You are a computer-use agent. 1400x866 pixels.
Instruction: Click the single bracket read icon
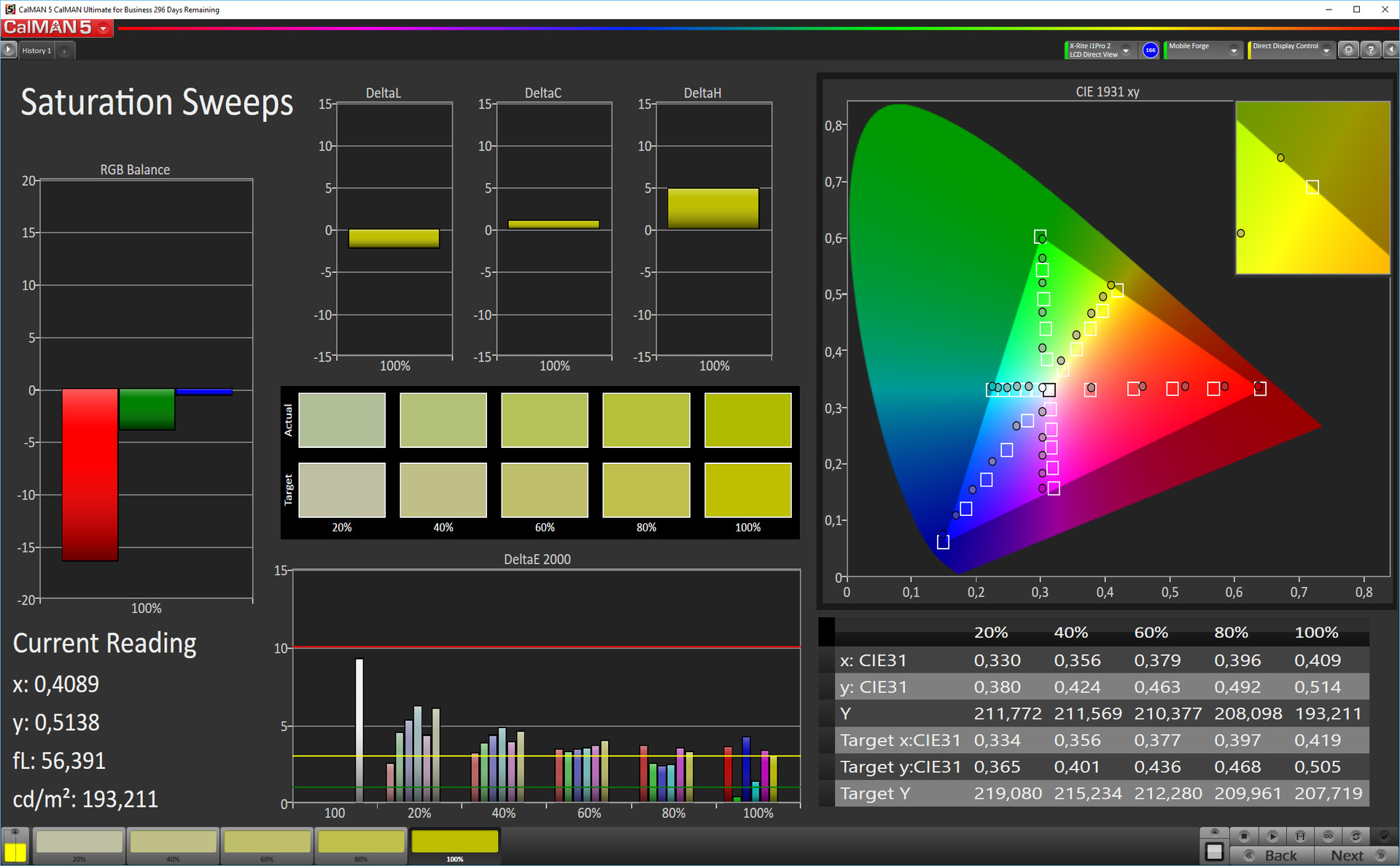pyautogui.click(x=1300, y=836)
